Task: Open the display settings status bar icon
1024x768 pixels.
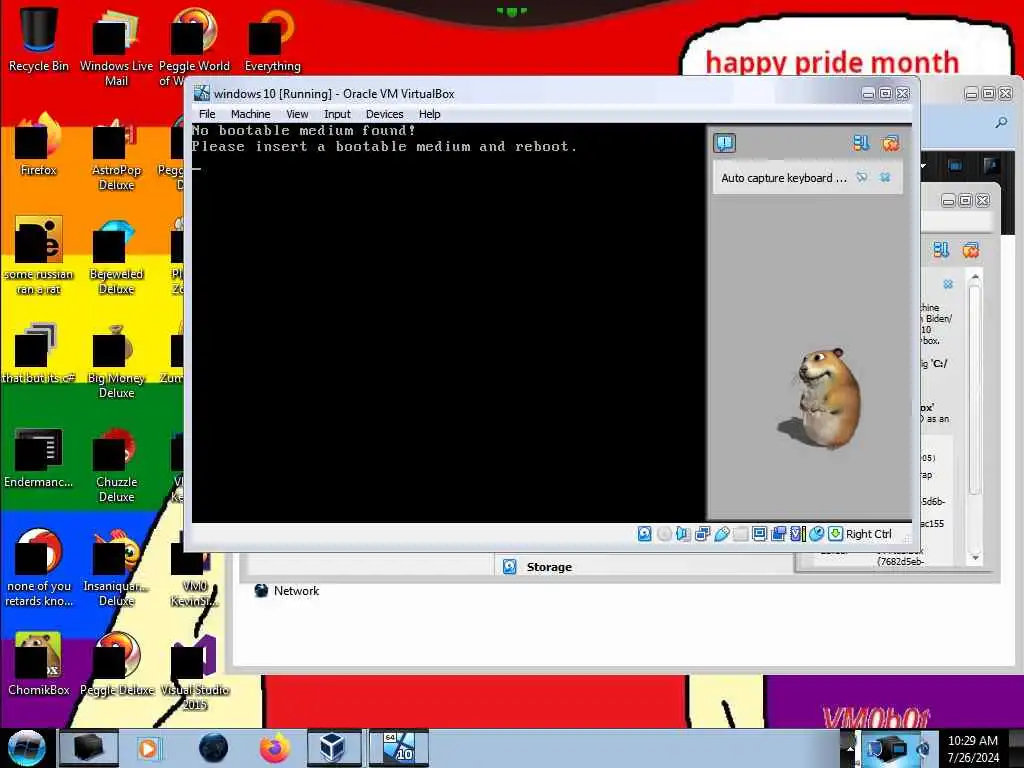Action: click(760, 534)
